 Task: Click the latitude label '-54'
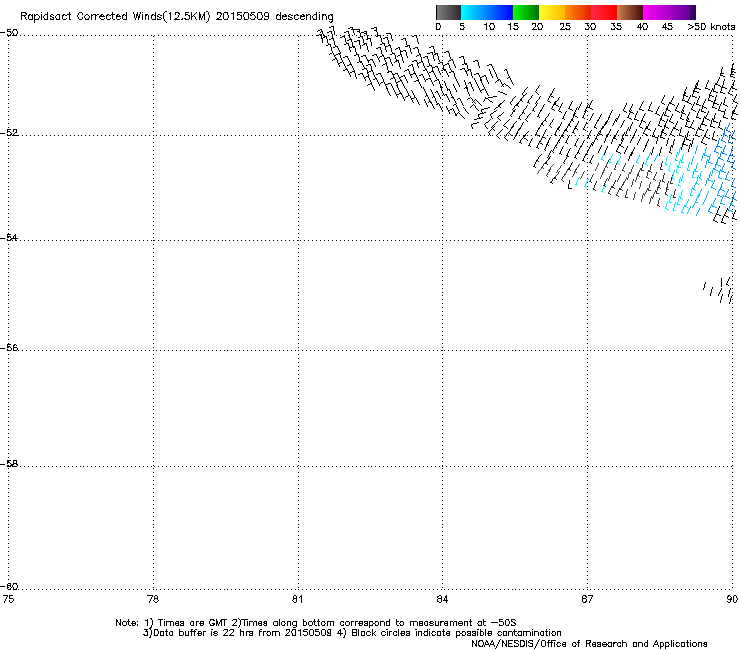coord(9,237)
